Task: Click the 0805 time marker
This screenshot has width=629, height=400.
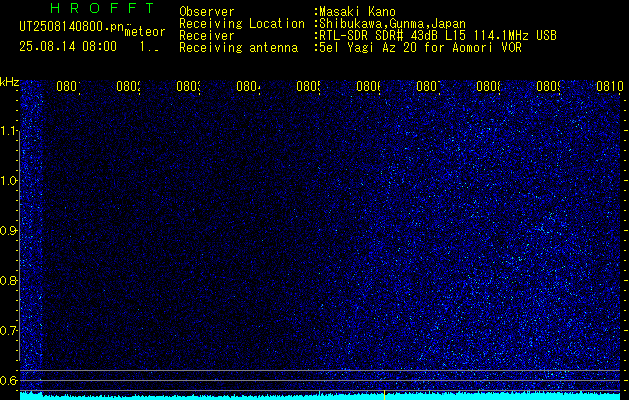Action: click(308, 86)
